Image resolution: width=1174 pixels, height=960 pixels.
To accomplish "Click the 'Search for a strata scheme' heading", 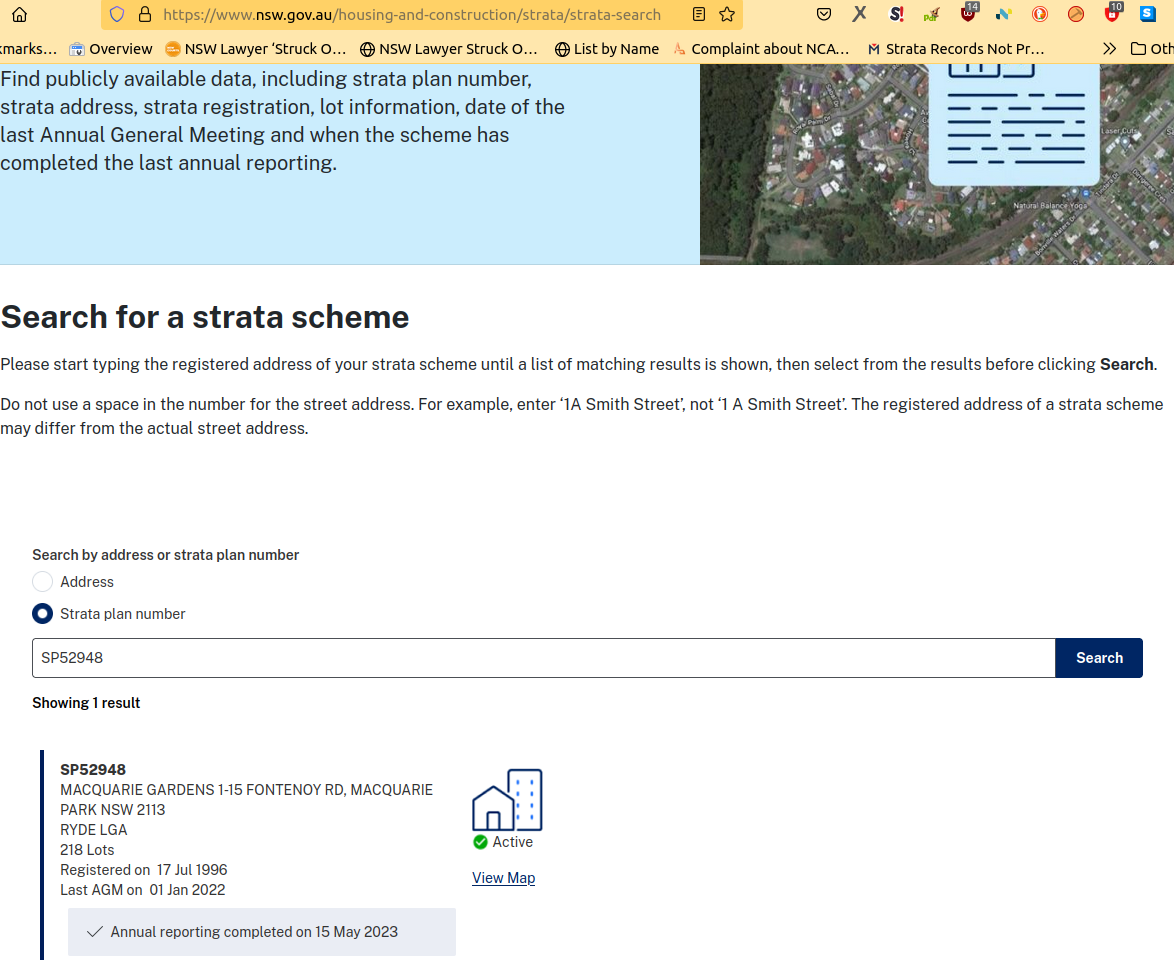I will [x=205, y=318].
